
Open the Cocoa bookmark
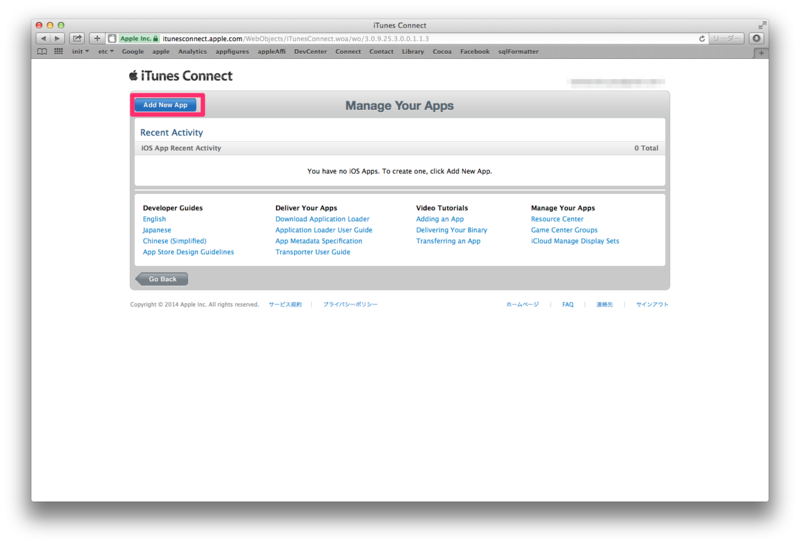[442, 52]
